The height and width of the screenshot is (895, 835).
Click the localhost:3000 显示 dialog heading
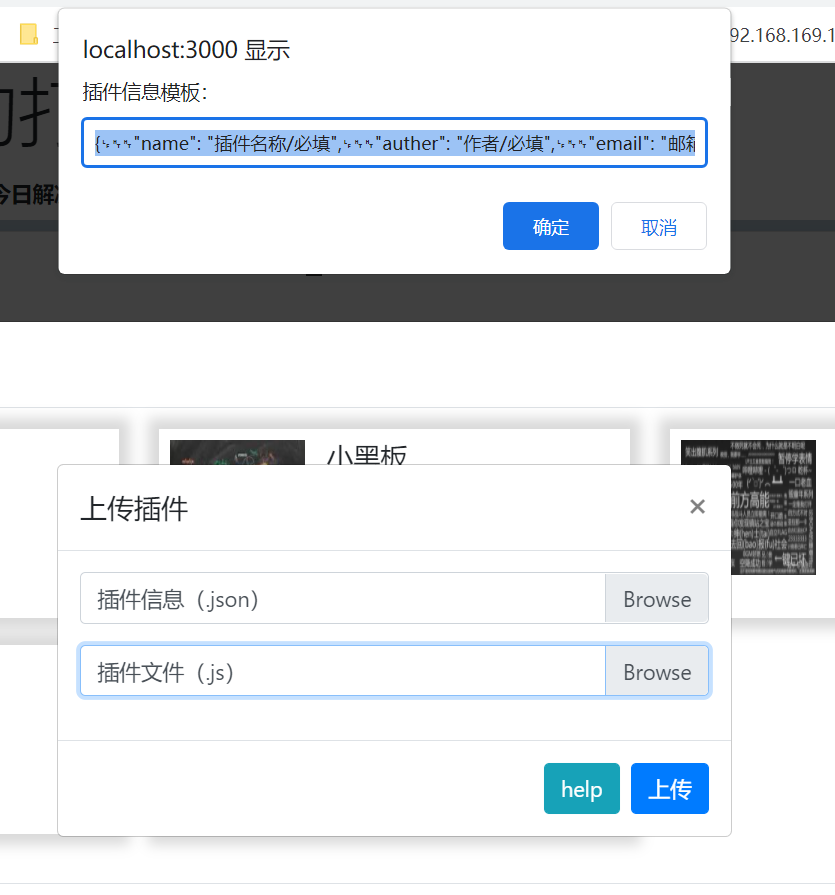186,50
